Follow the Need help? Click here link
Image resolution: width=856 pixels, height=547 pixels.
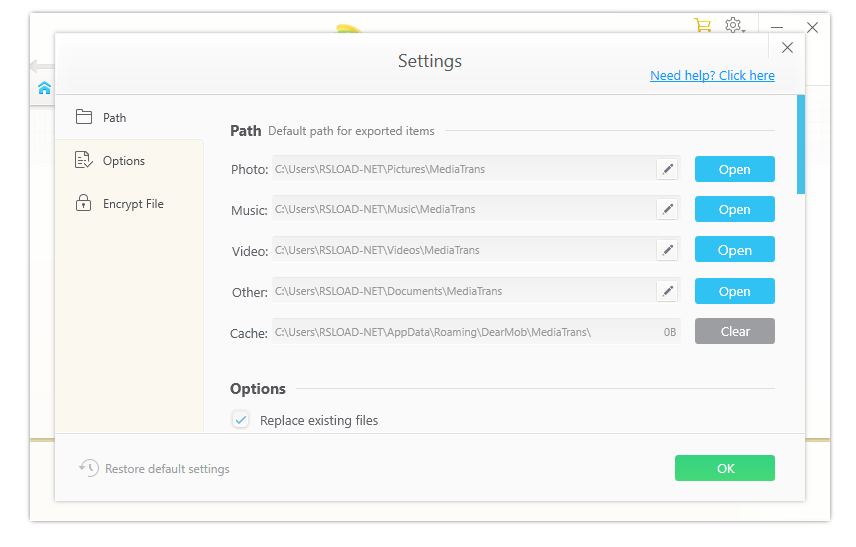tap(712, 76)
